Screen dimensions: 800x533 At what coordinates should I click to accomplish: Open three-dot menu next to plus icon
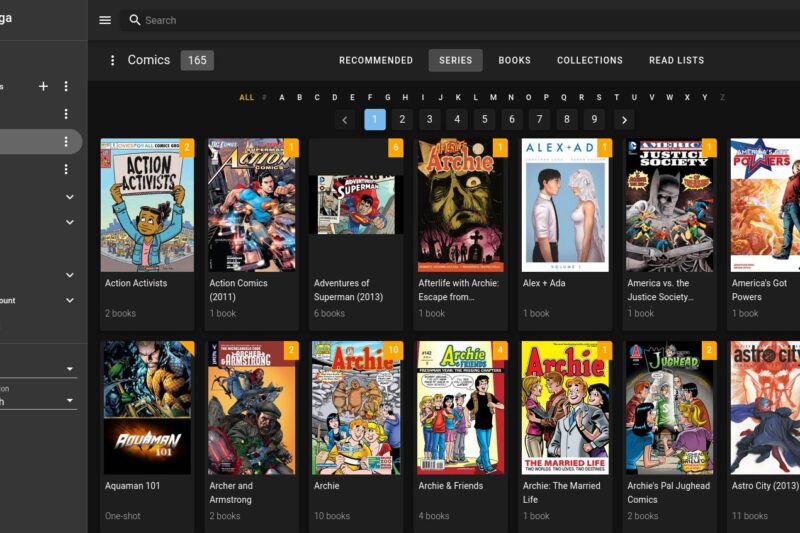66,86
